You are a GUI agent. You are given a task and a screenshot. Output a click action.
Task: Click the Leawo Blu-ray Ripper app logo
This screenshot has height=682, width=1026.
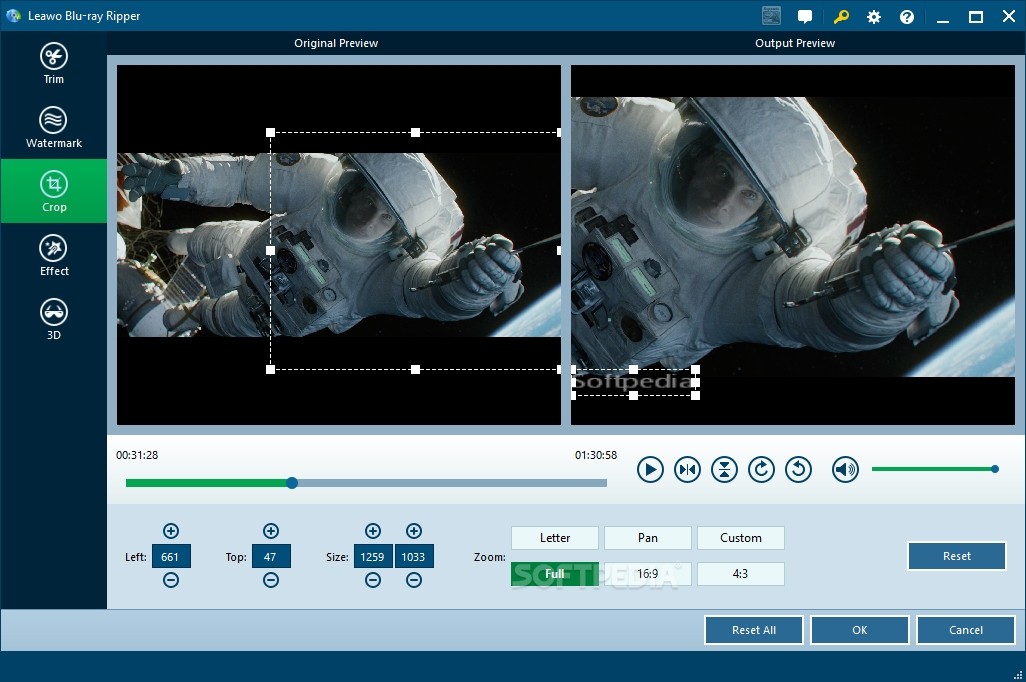point(13,16)
